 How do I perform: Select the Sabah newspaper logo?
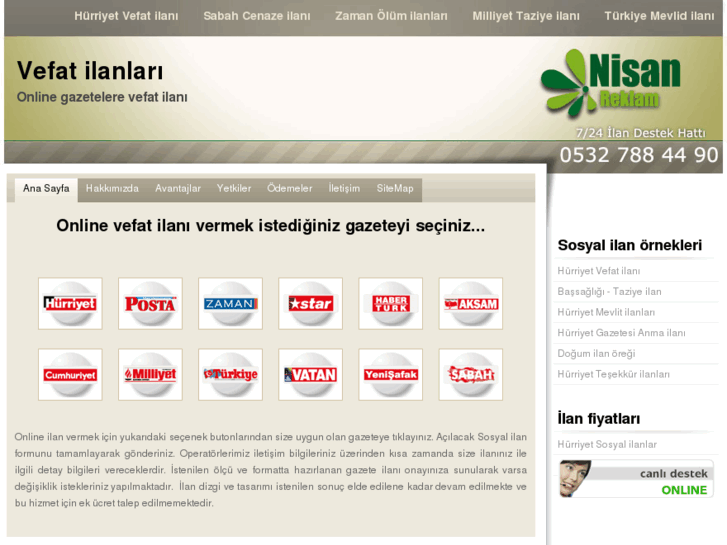[x=471, y=375]
